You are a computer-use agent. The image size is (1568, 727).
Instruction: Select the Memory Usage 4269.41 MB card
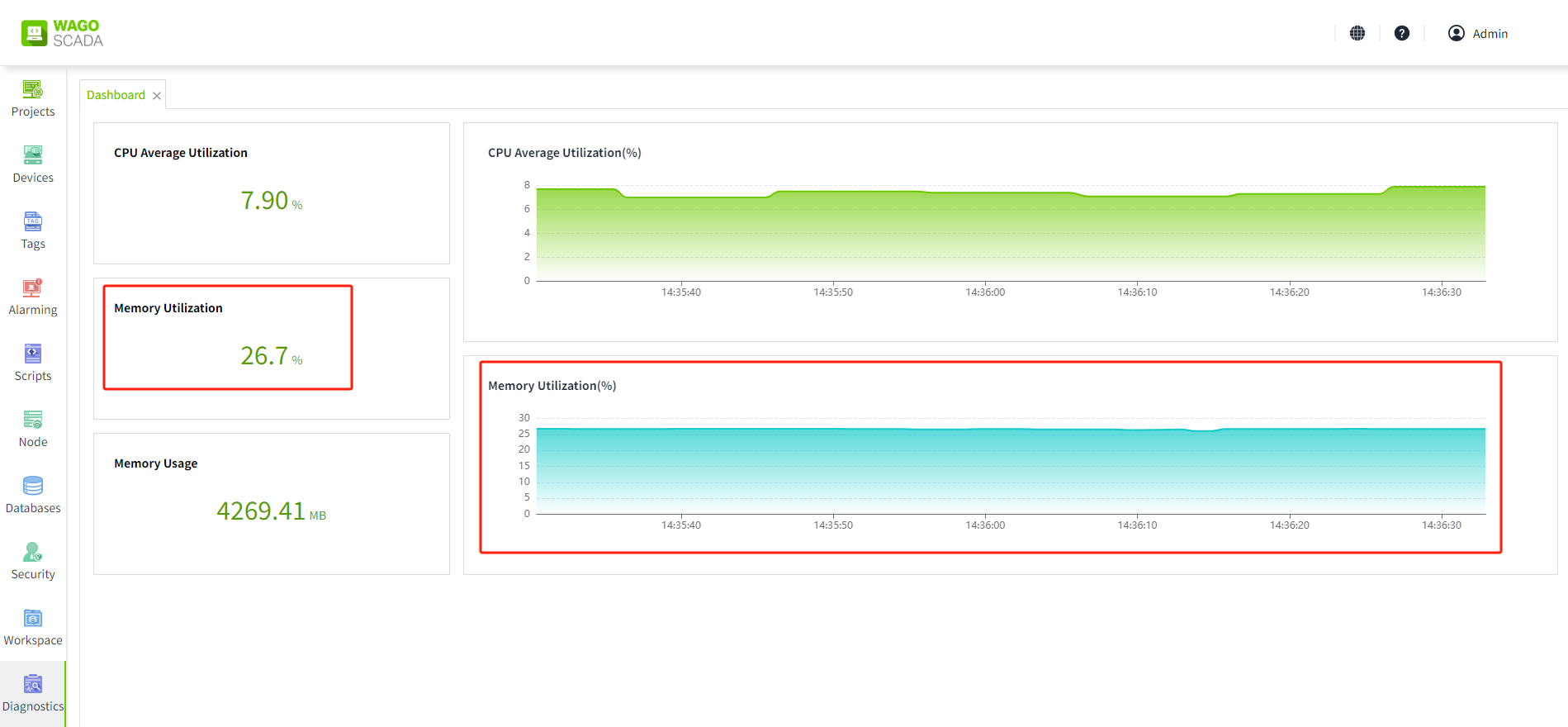[x=271, y=504]
